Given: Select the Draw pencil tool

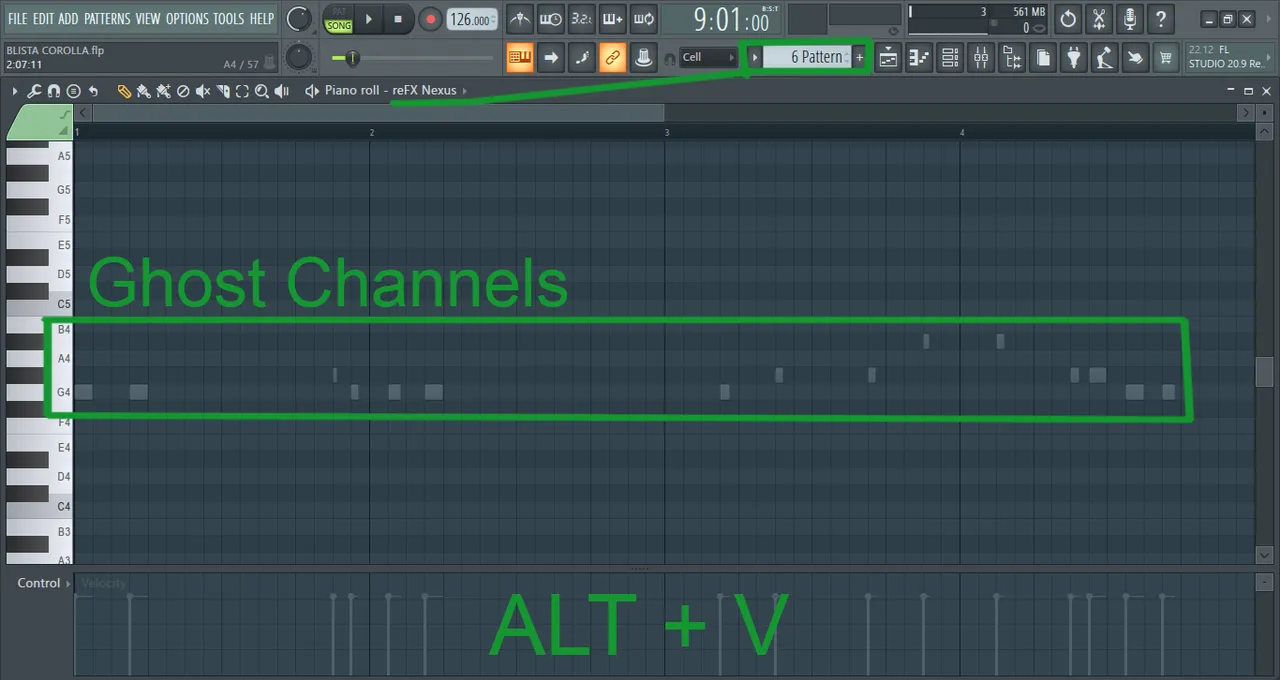Looking at the screenshot, I should (x=124, y=91).
